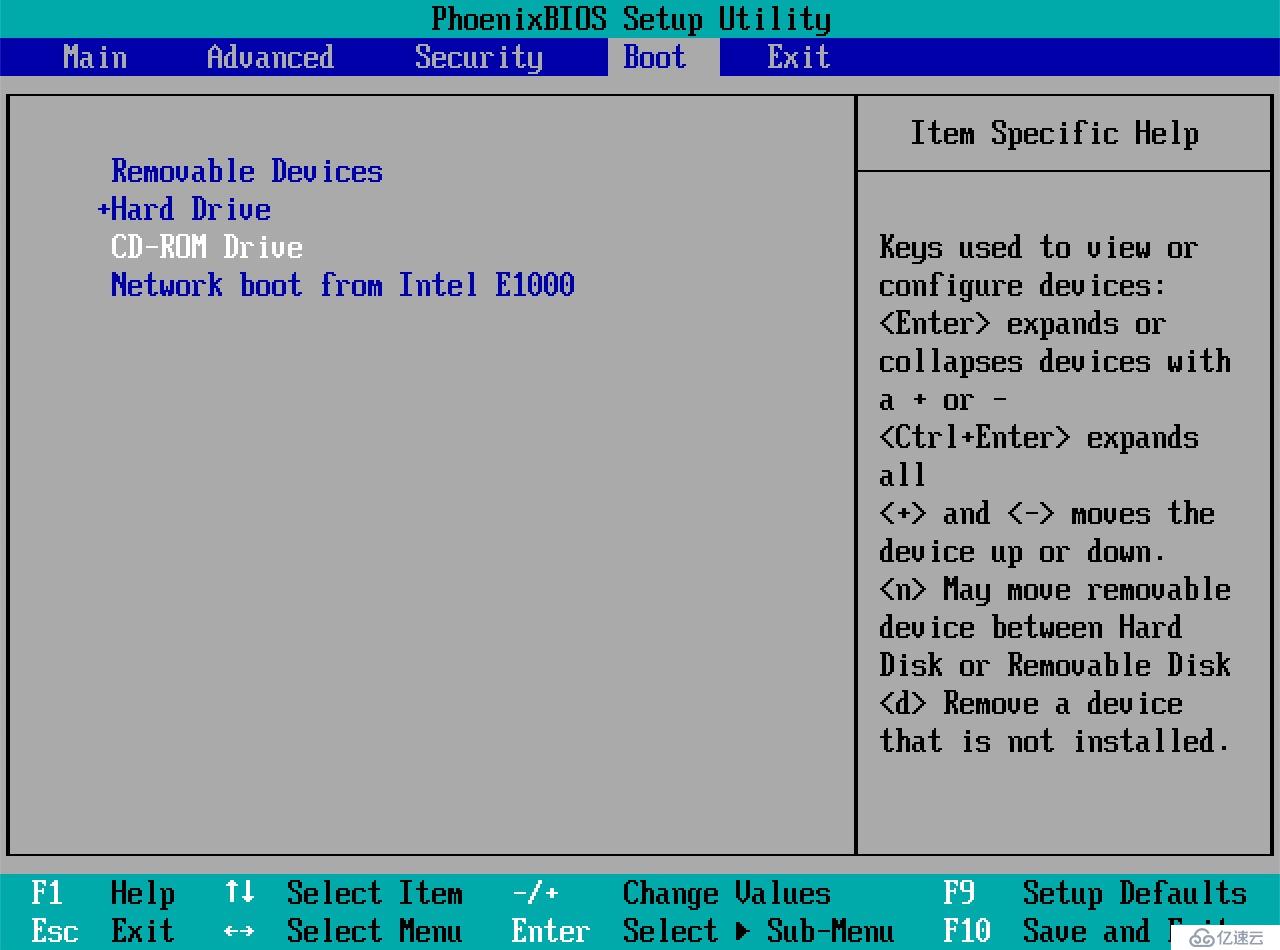Click help text '<Ctrl+Enter> expands'
This screenshot has width=1280, height=950.
(1039, 437)
